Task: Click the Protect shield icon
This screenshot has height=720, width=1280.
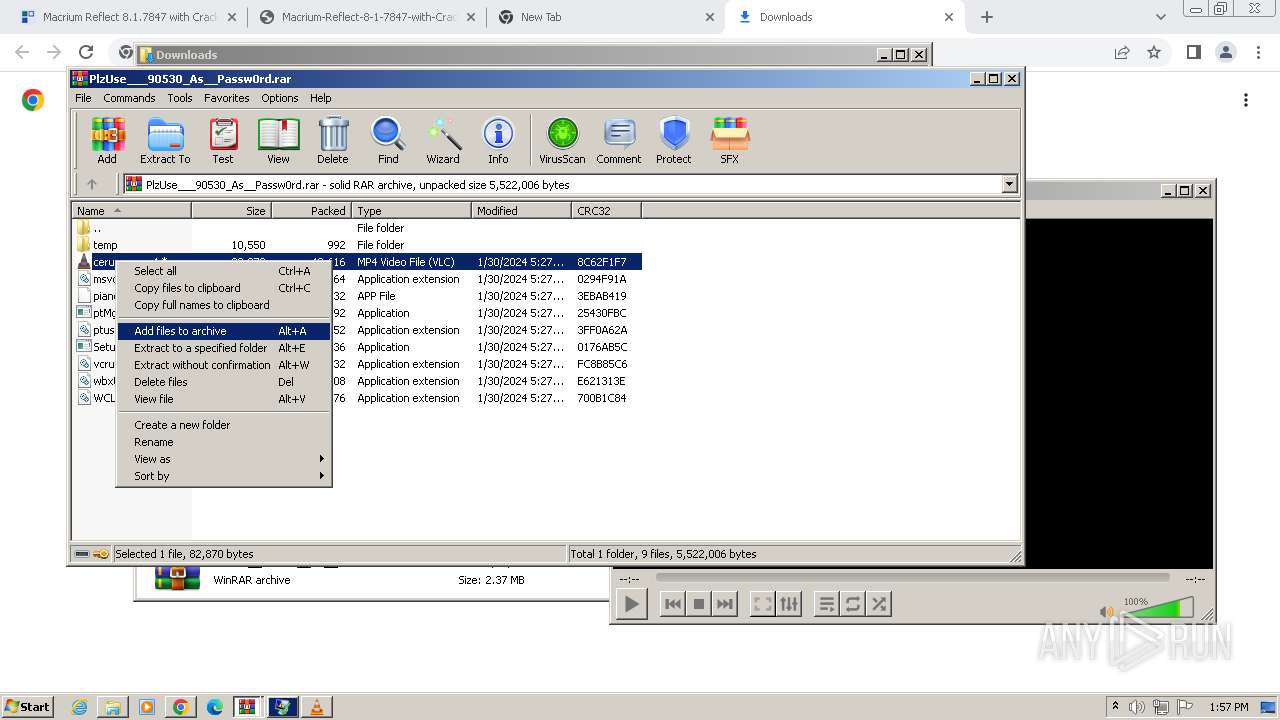Action: 674,140
